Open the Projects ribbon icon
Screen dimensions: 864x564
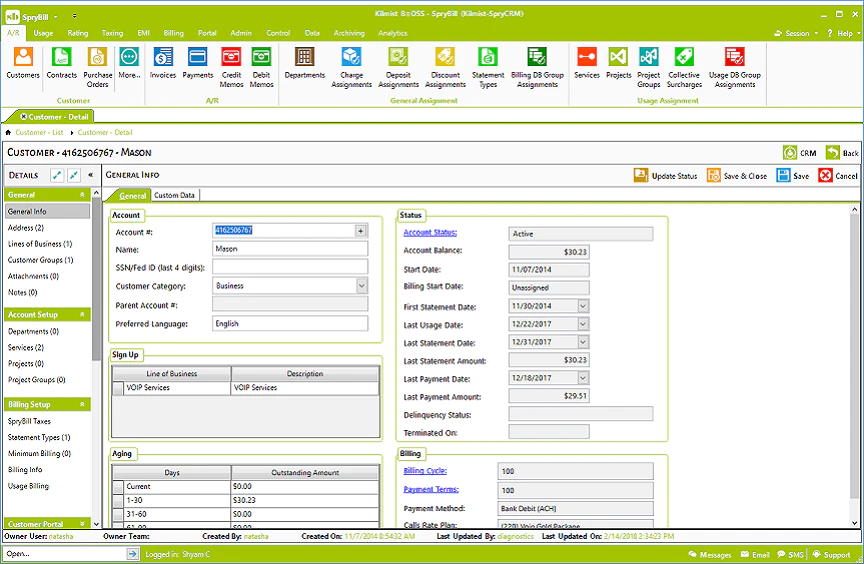click(x=618, y=63)
